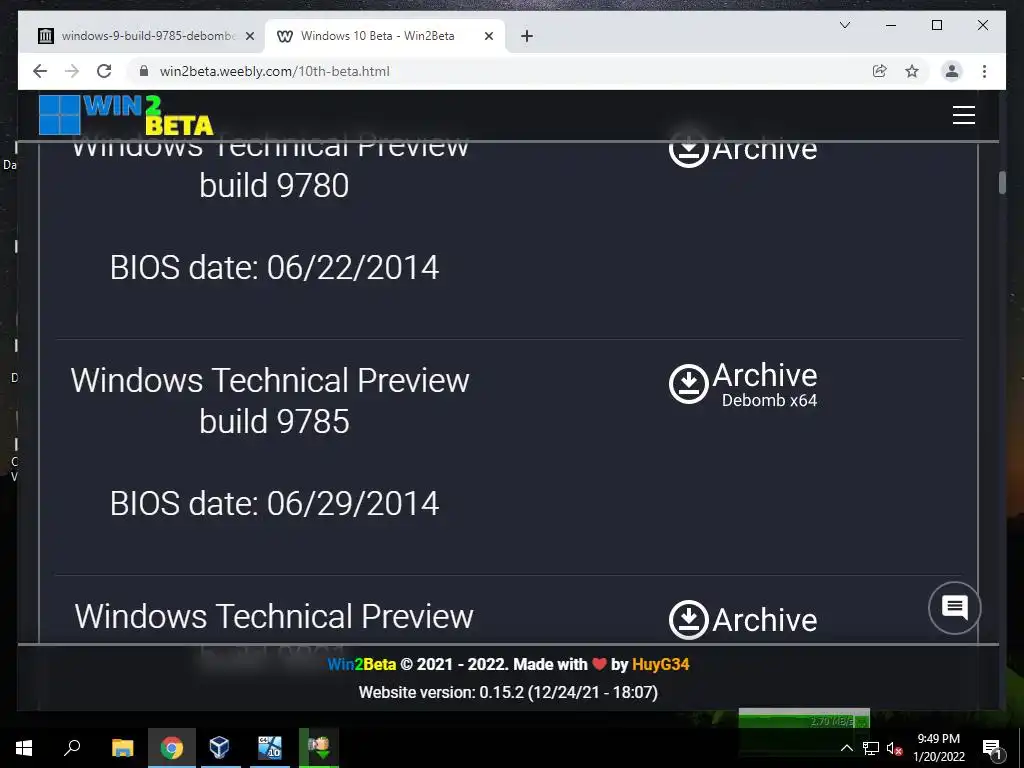This screenshot has height=768, width=1024.
Task: Click Win2Beta footer text
Action: [361, 665]
